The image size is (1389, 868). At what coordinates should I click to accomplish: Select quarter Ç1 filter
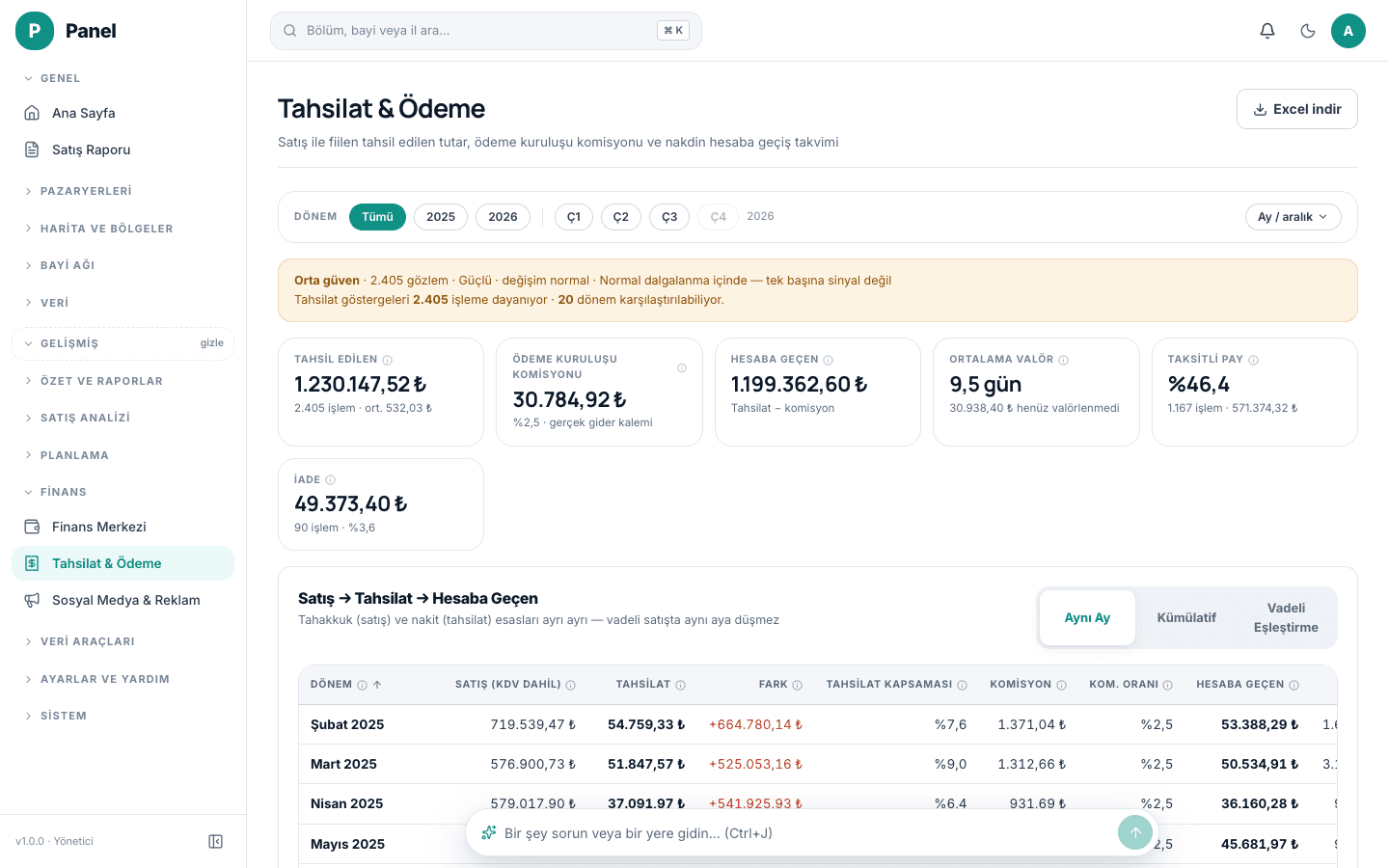point(574,217)
